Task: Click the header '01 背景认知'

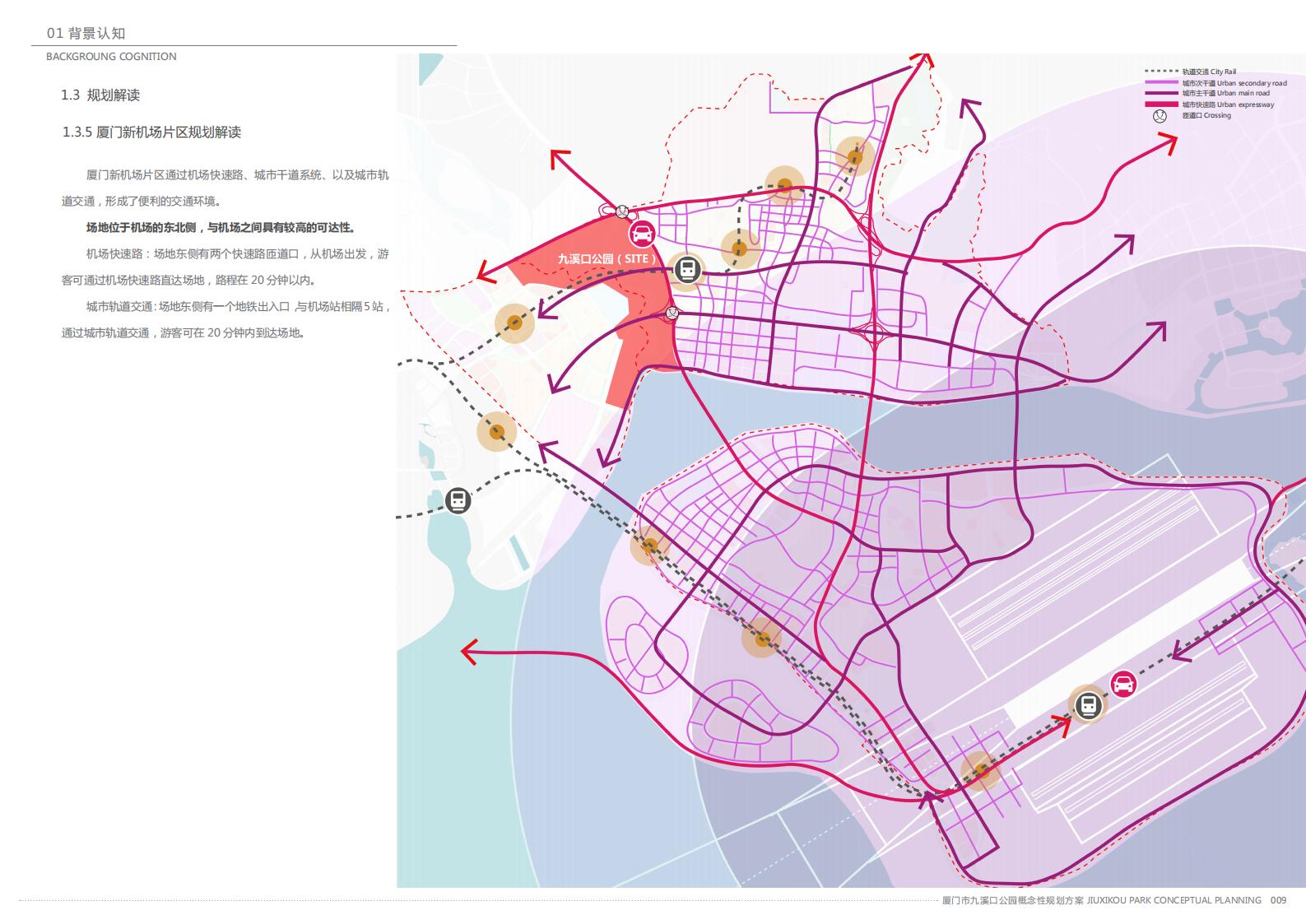Action: [86, 33]
